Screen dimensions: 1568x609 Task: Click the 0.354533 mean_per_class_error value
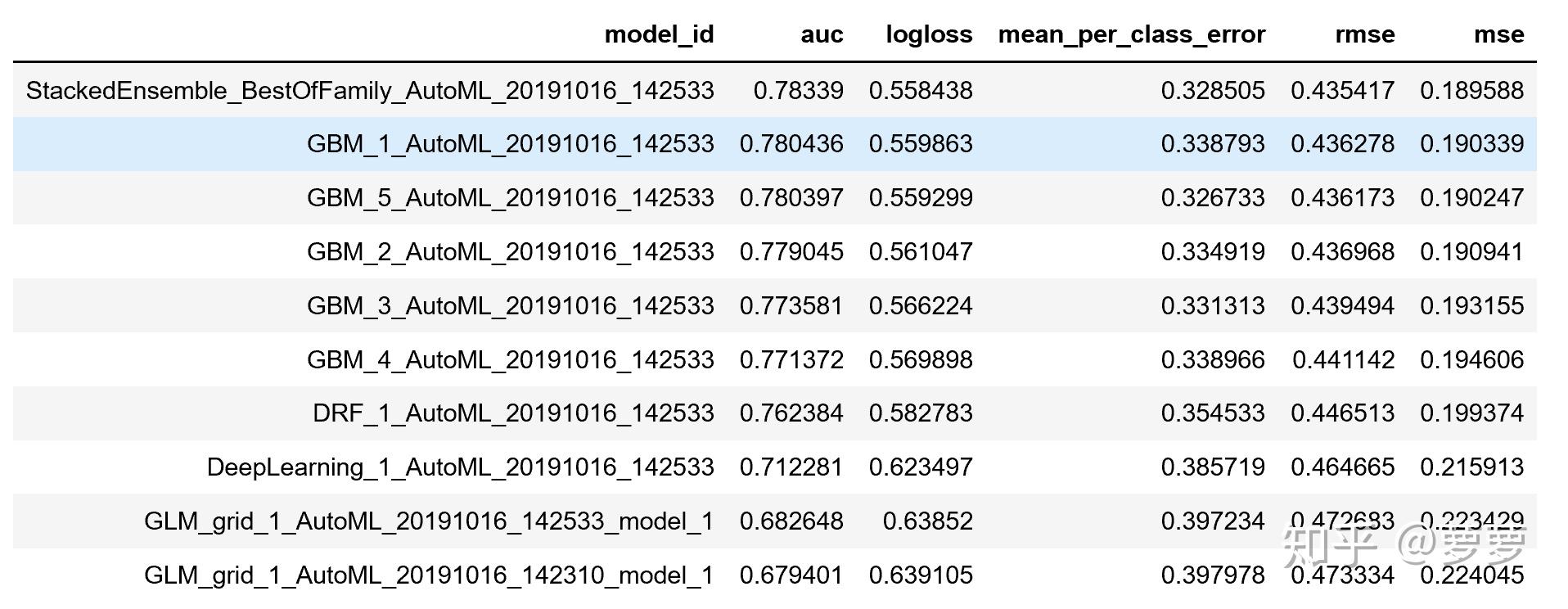click(1213, 413)
